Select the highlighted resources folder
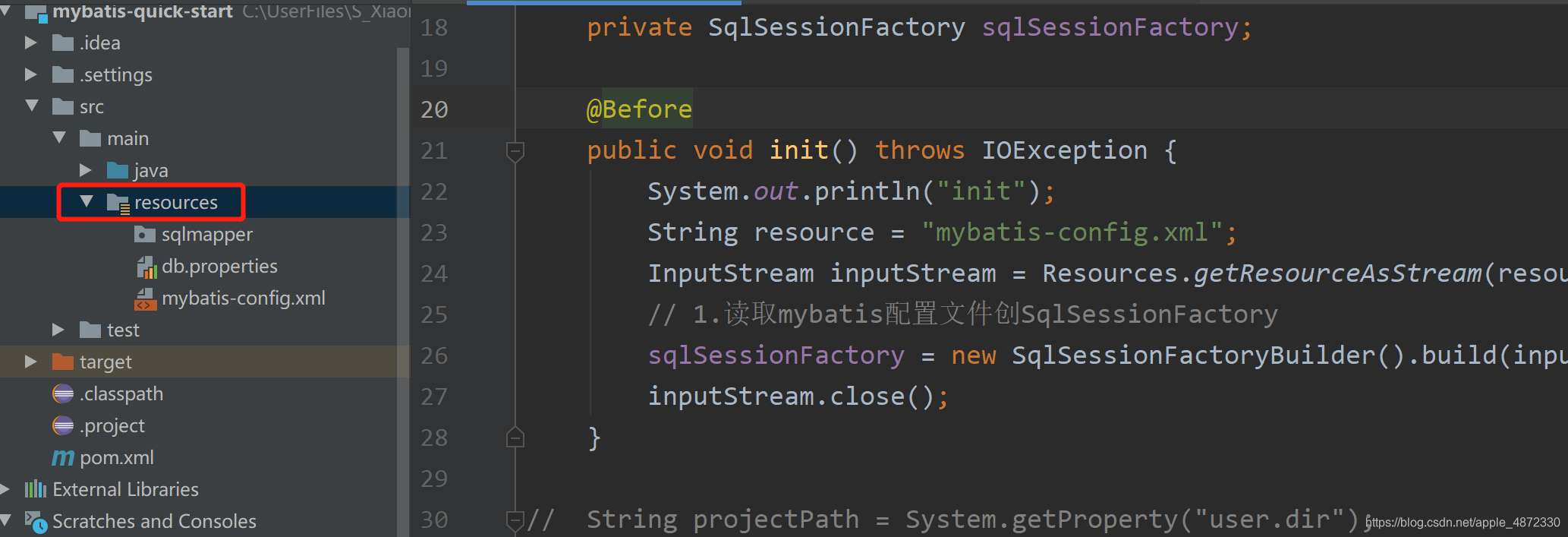 (176, 202)
